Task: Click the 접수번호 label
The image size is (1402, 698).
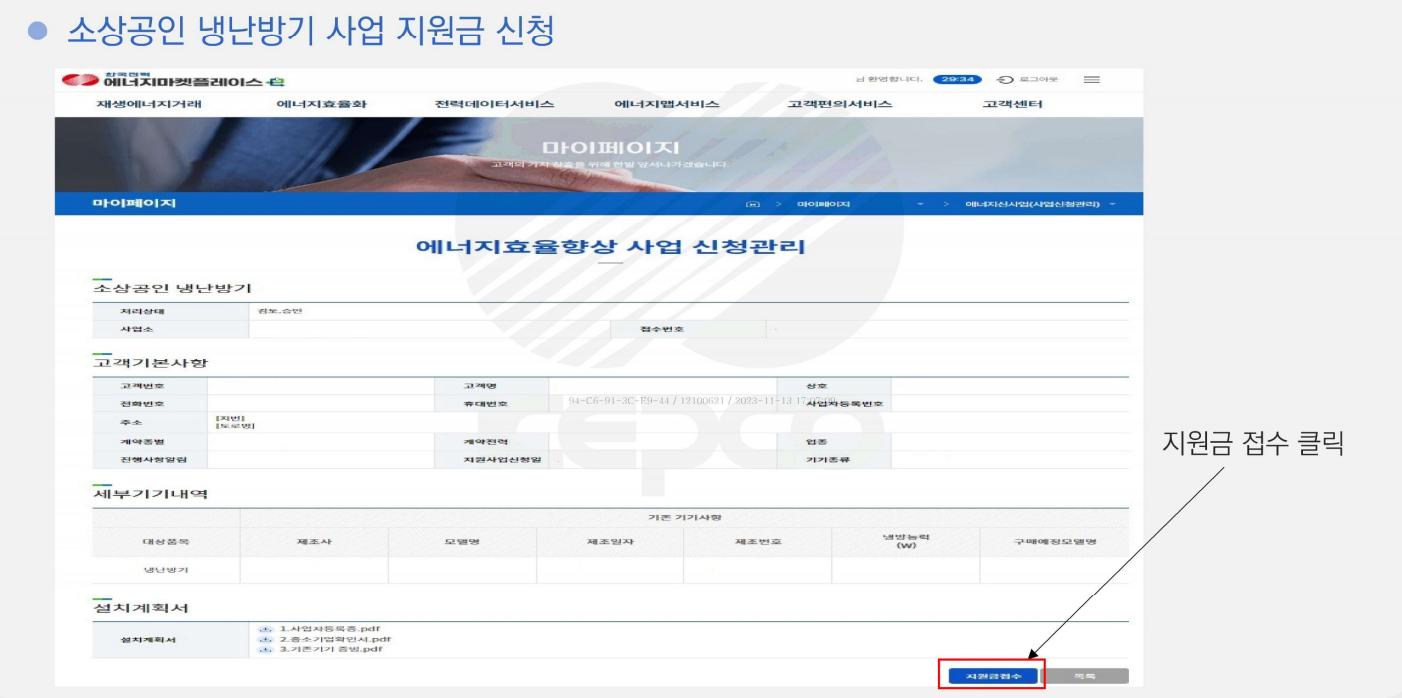Action: point(662,329)
